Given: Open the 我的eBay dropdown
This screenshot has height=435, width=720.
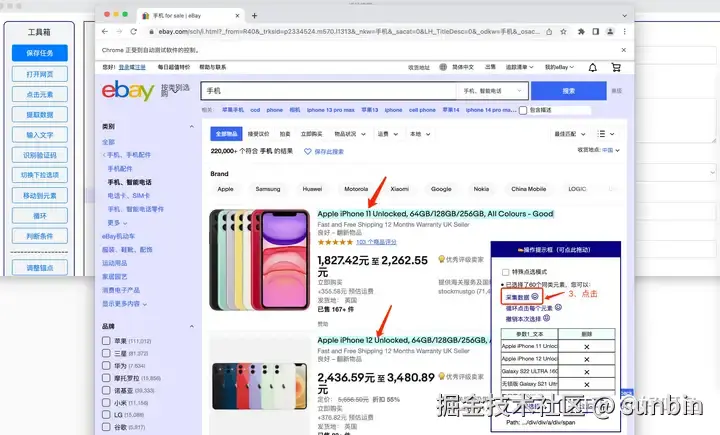Looking at the screenshot, I should [x=559, y=67].
